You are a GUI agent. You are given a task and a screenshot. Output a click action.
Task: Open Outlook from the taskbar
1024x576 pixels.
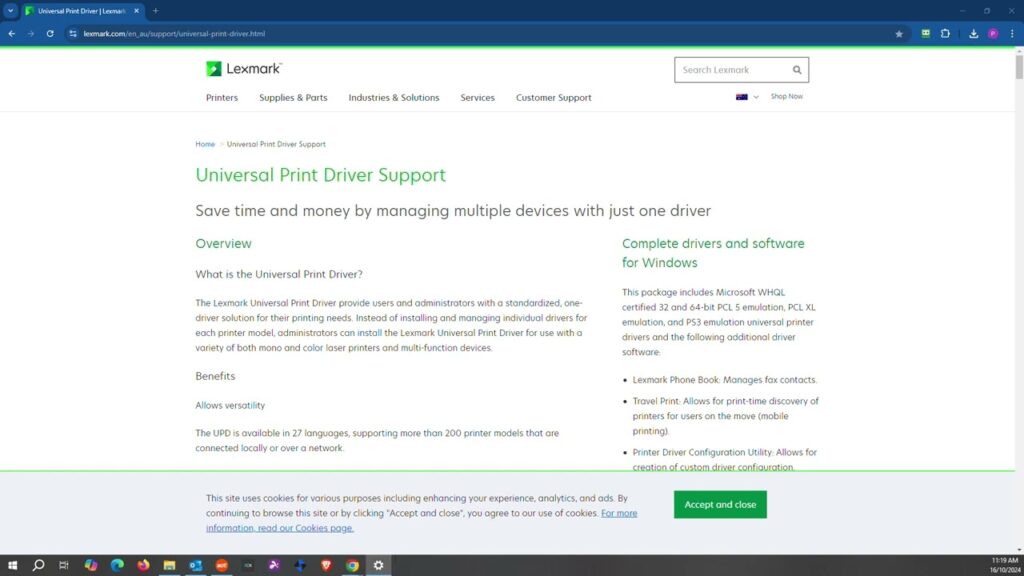[195, 565]
